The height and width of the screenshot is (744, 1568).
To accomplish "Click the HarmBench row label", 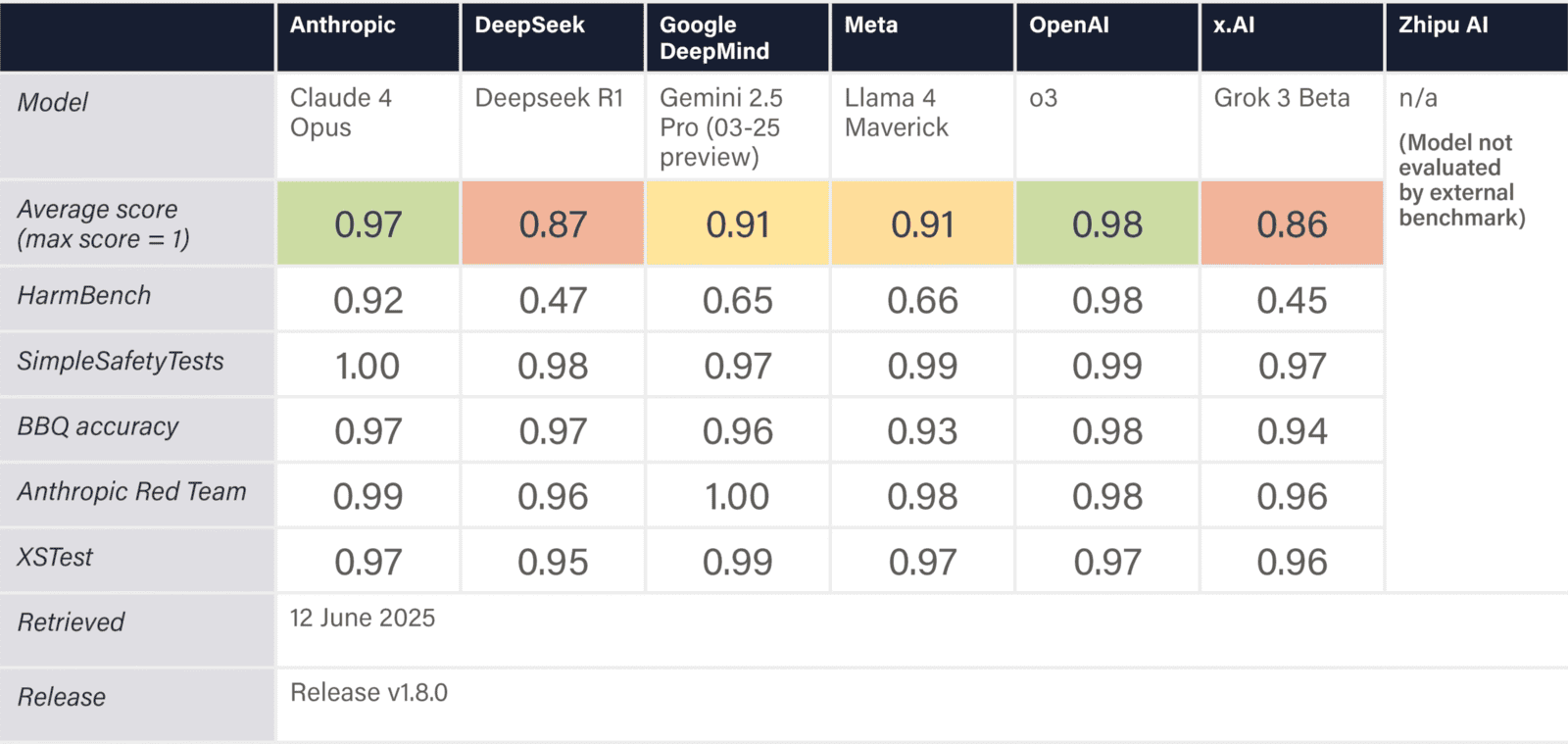I will [84, 296].
